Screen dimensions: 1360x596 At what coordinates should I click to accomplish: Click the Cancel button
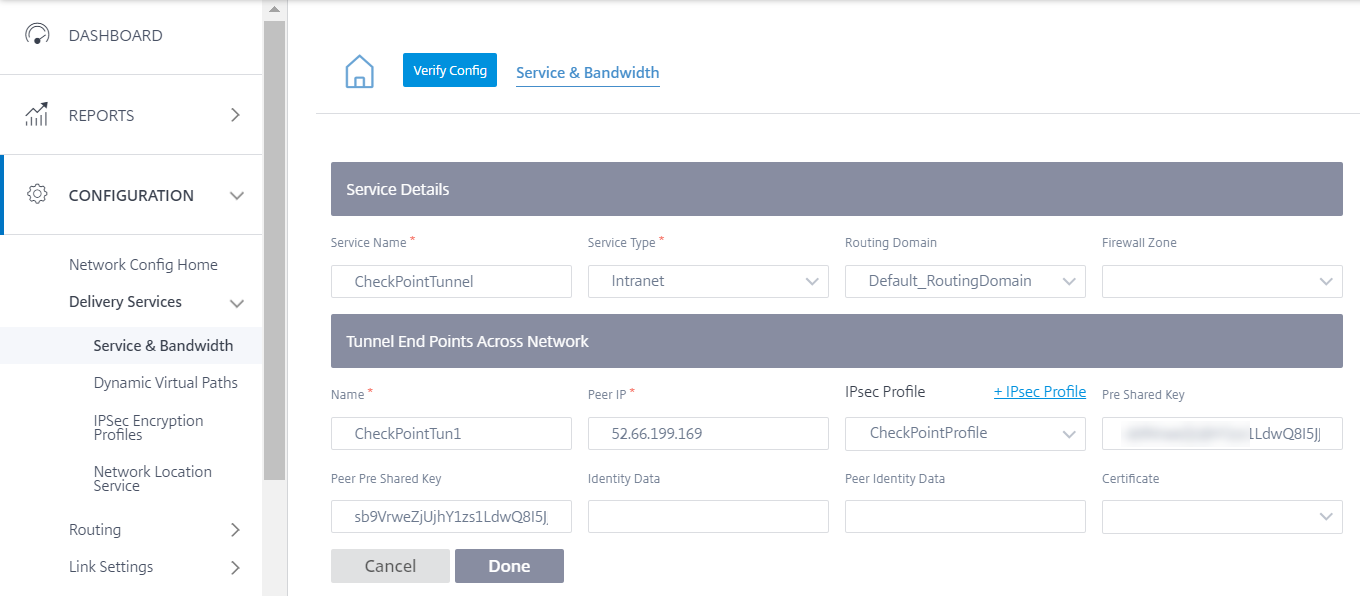coord(390,566)
